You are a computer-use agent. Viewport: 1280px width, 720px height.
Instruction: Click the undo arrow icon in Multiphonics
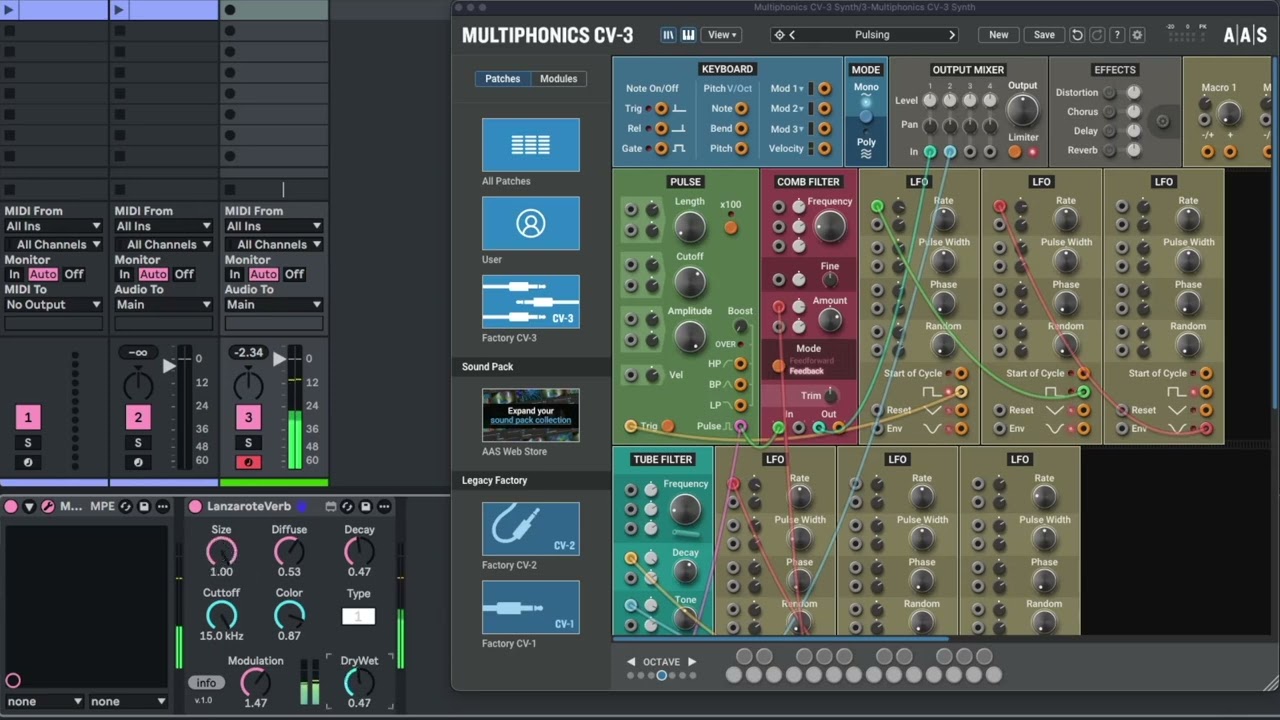(1077, 35)
